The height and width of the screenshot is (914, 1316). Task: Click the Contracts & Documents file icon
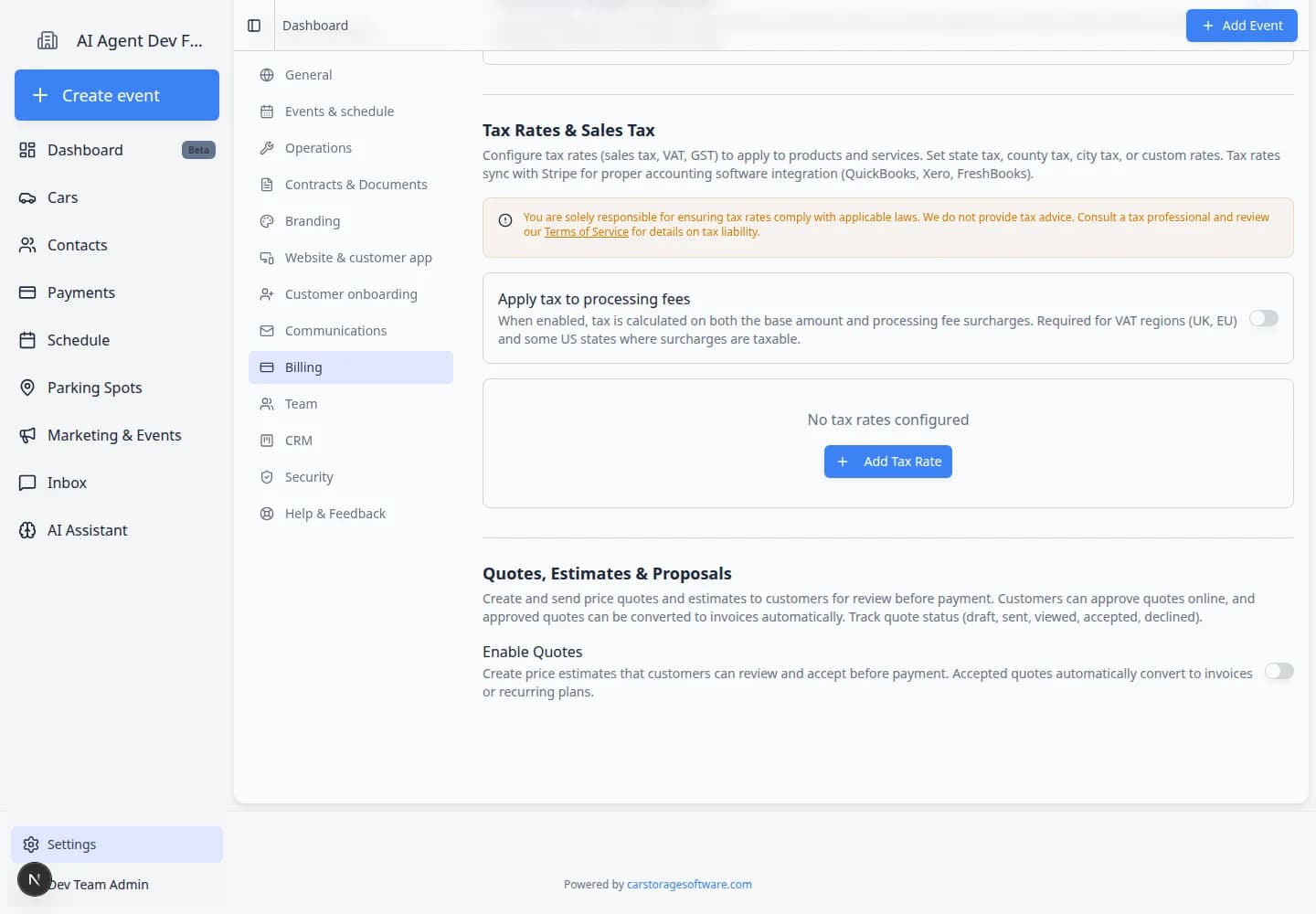click(x=267, y=185)
